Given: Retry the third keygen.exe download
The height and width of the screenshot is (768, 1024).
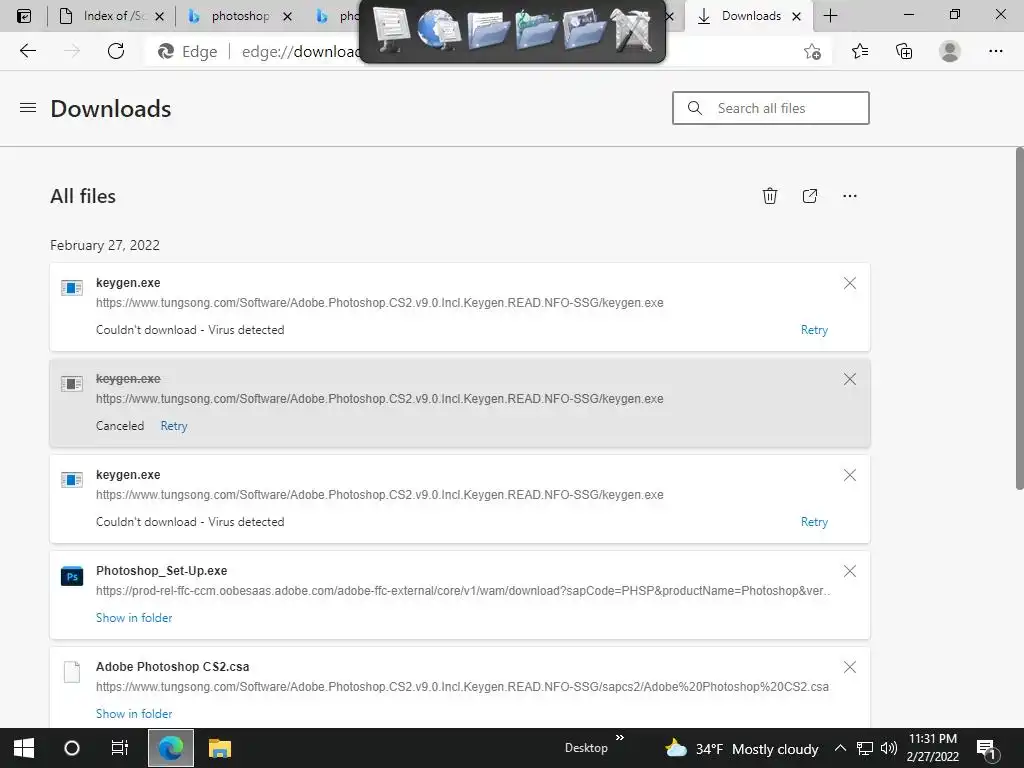Looking at the screenshot, I should (x=814, y=522).
